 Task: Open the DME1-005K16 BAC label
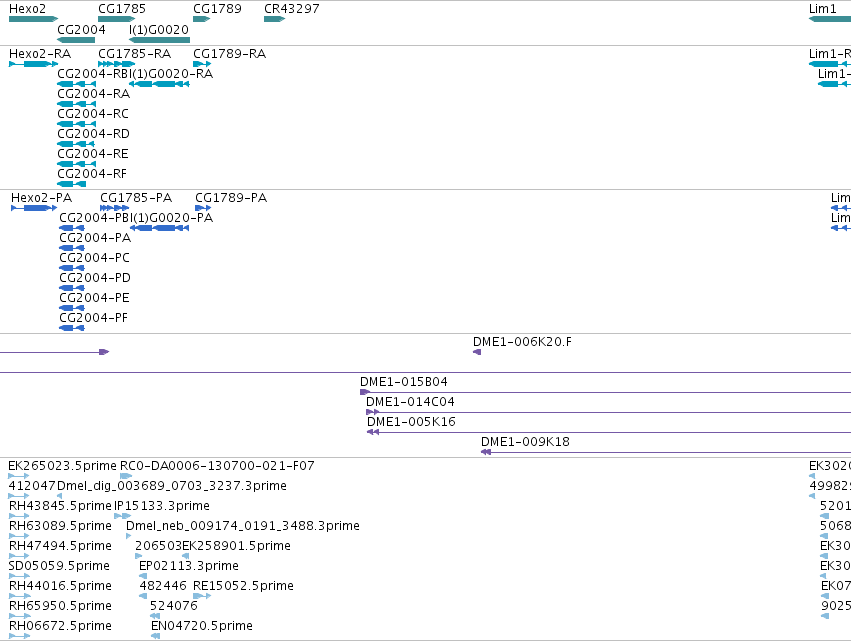pyautogui.click(x=411, y=422)
